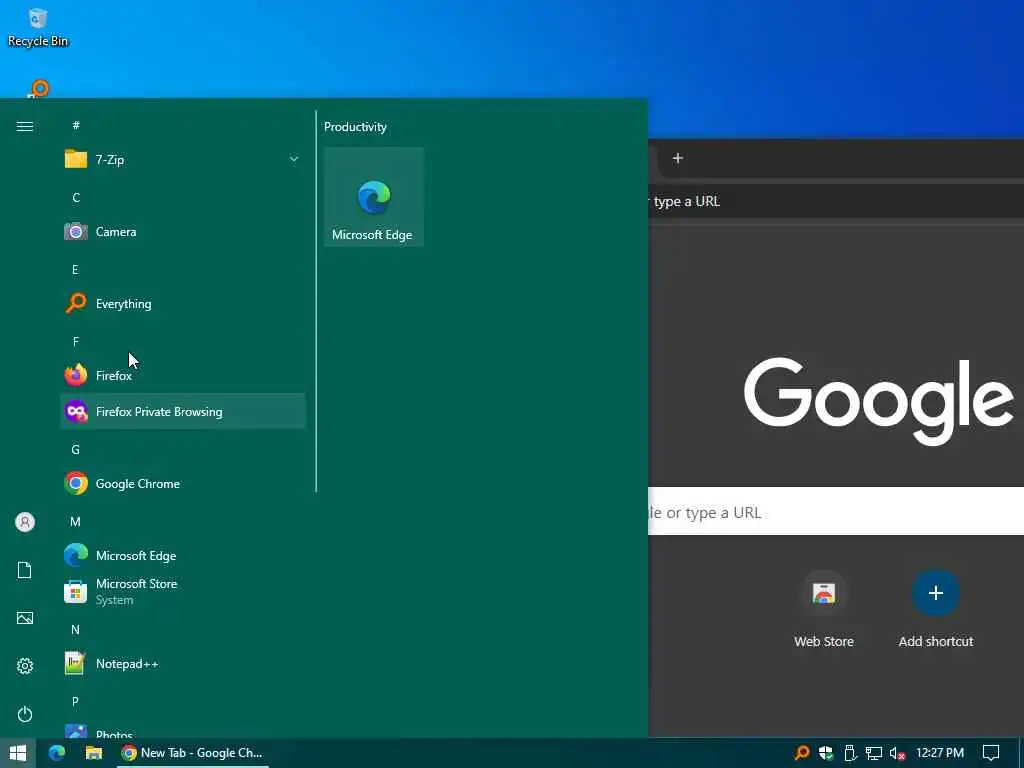
Task: Jump to apps letter N header
Action: tap(76, 630)
